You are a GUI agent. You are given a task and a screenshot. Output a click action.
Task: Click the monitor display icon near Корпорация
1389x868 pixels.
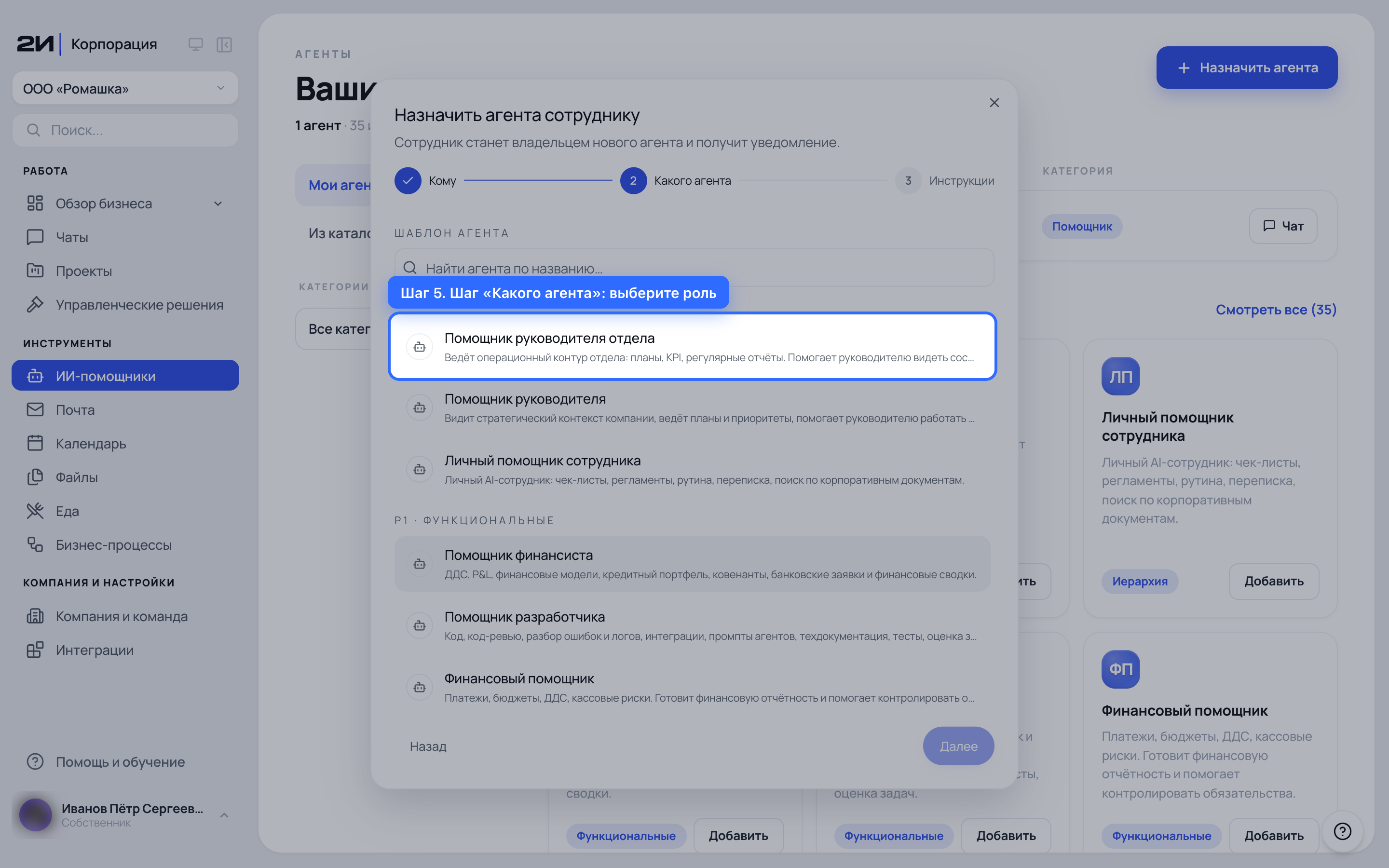[196, 44]
